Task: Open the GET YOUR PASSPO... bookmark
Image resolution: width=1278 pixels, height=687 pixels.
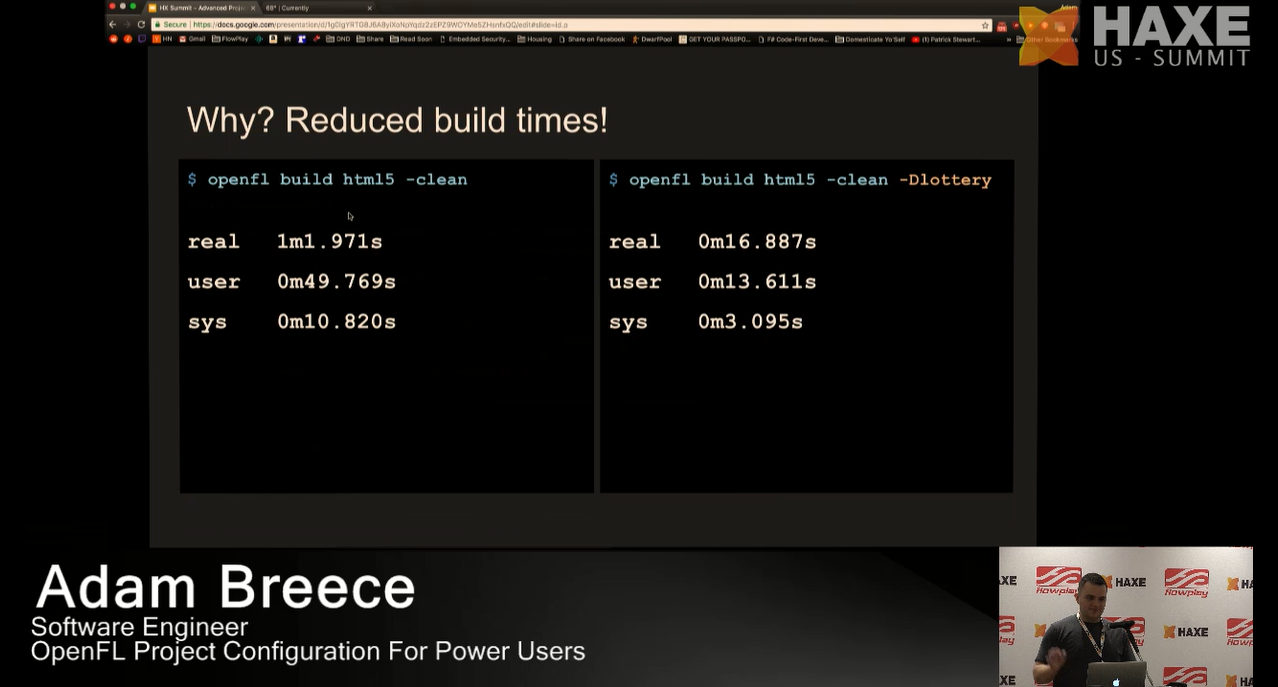Action: coord(714,39)
